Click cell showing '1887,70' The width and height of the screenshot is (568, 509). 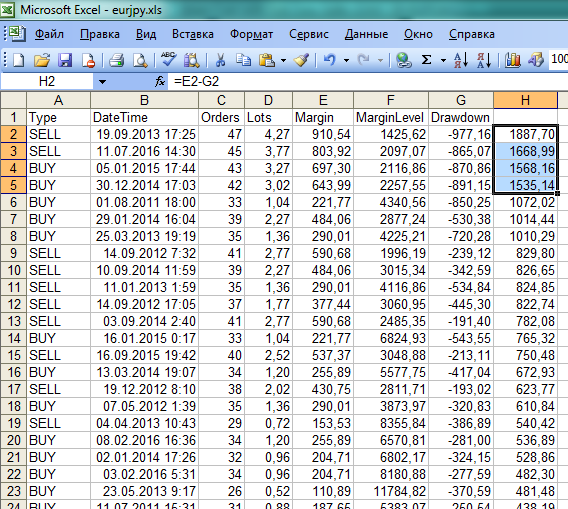pos(525,134)
